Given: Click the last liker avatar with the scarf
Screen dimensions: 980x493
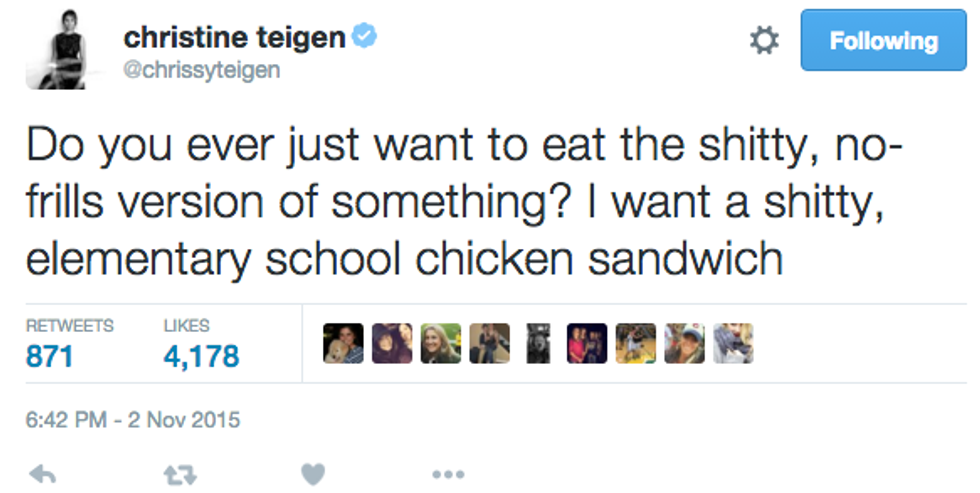Looking at the screenshot, I should 733,343.
